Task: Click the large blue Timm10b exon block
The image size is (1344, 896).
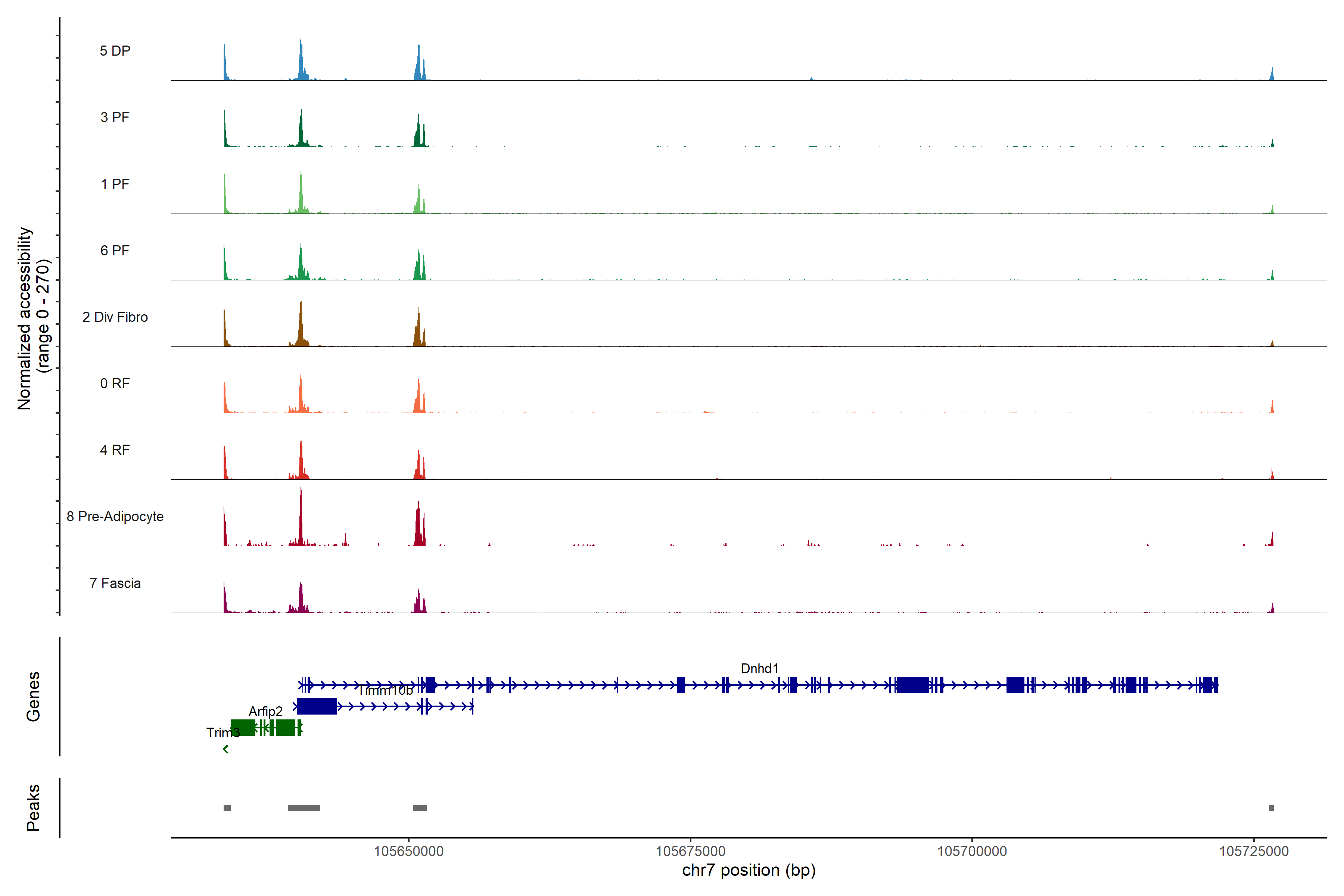Action: [x=317, y=706]
